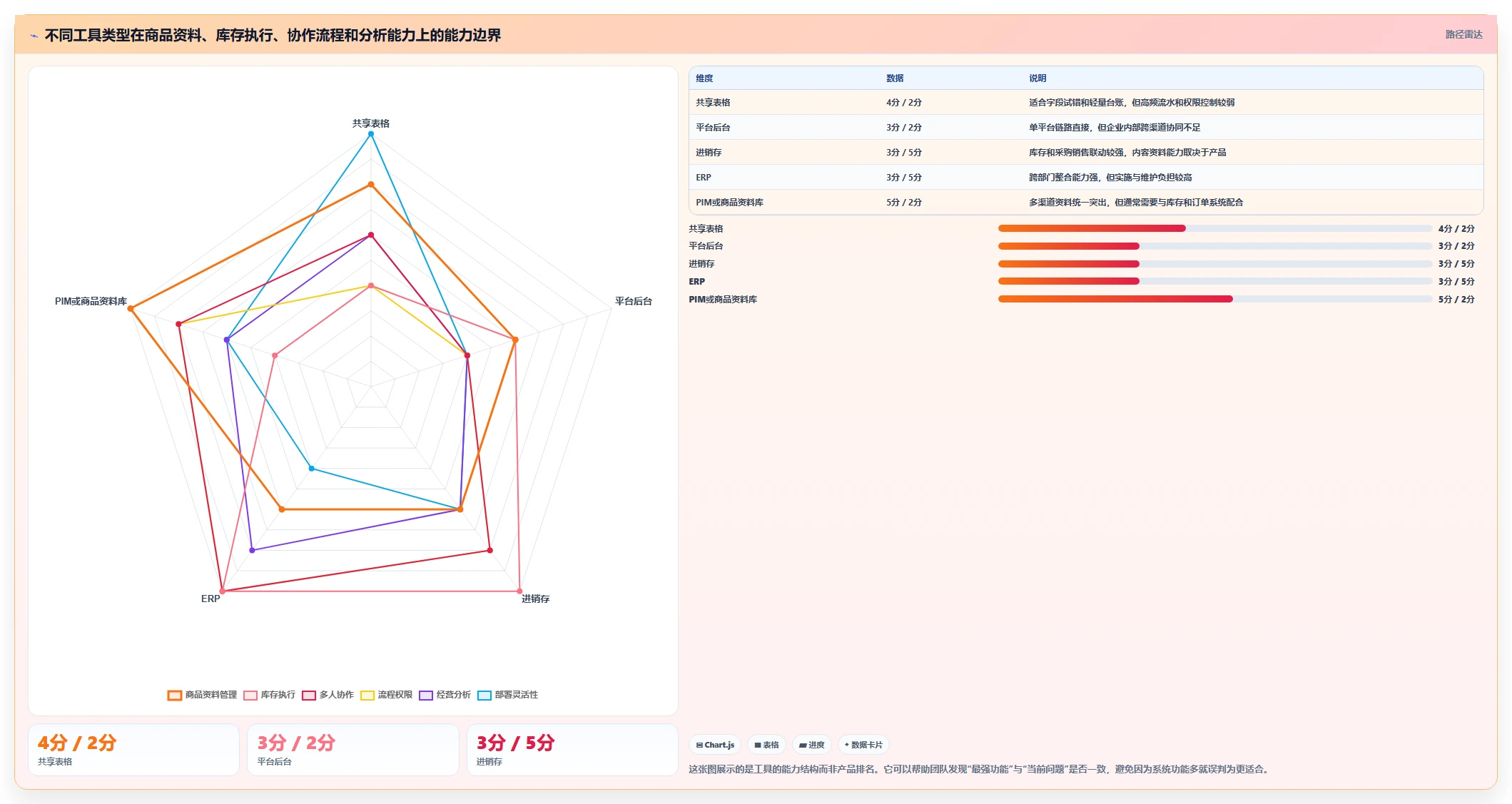Click the 数据卡片 tag chip
This screenshot has height=804, width=1512.
coord(863,745)
